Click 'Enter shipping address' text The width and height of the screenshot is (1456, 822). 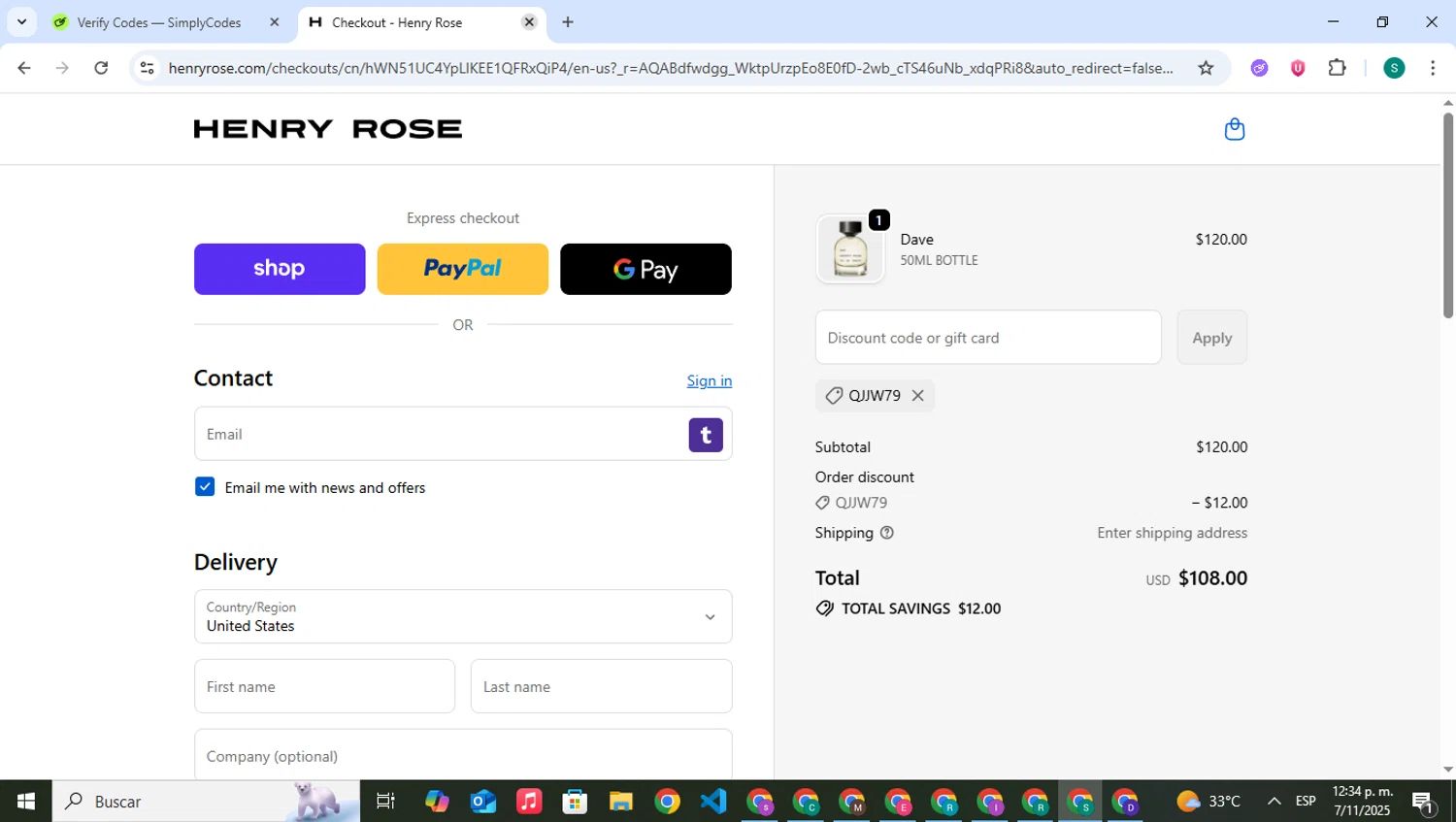click(1172, 533)
